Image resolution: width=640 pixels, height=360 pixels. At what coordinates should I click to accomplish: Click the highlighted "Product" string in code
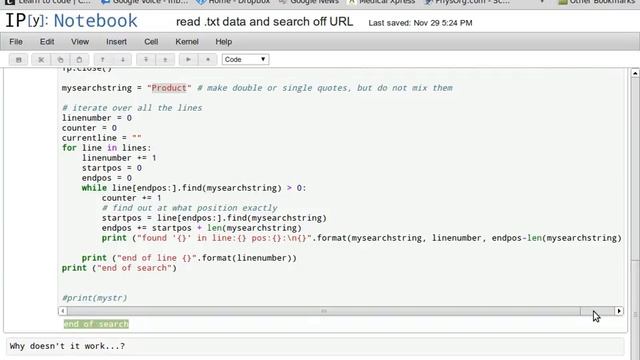pyautogui.click(x=169, y=88)
